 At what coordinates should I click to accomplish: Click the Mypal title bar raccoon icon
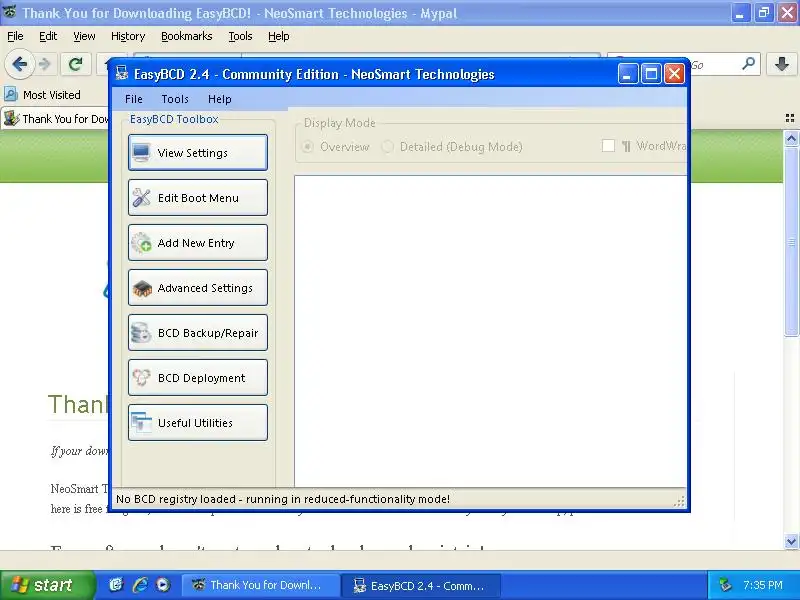(x=9, y=12)
